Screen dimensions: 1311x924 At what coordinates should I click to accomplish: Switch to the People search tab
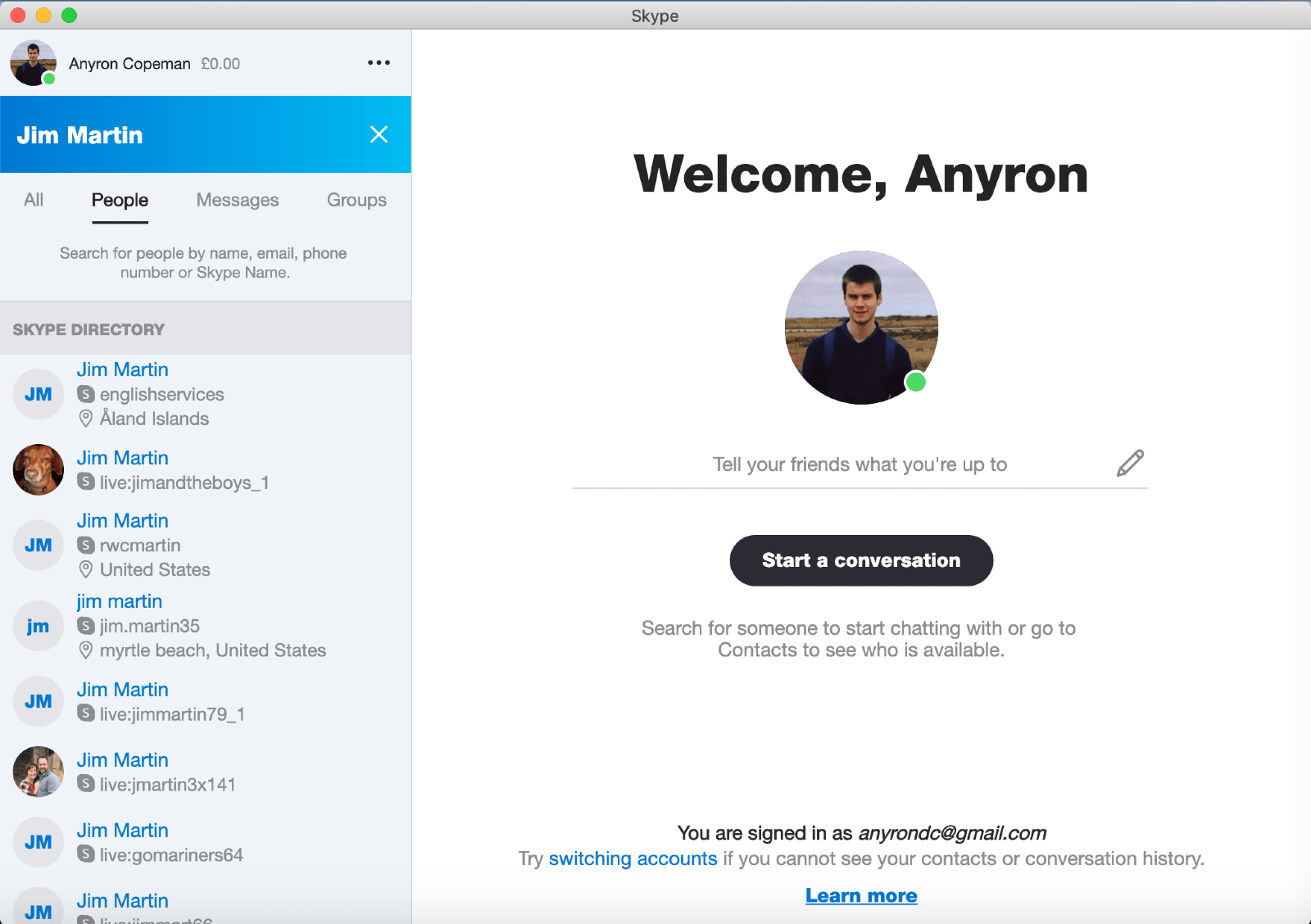coord(120,200)
